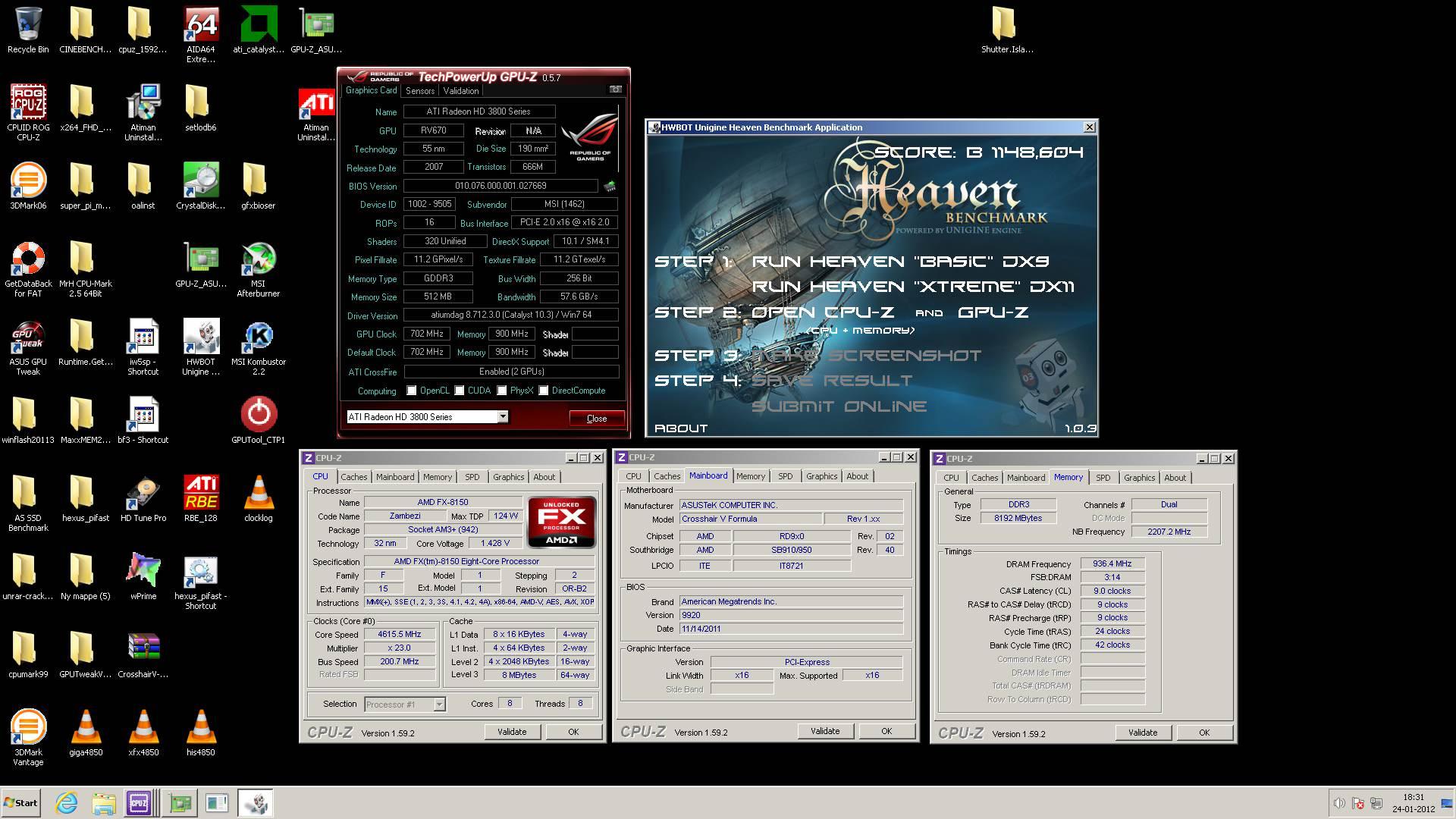The height and width of the screenshot is (819, 1456).
Task: Open About tab in Memory CPU-Z window
Action: (1175, 478)
